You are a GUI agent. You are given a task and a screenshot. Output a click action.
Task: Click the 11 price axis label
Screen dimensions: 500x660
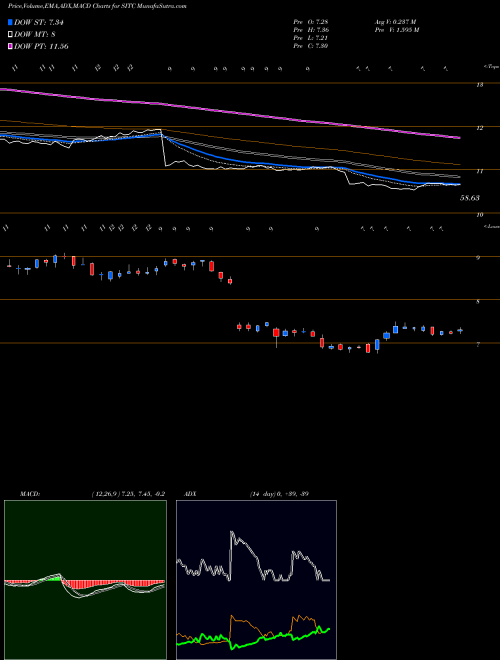coord(479,171)
